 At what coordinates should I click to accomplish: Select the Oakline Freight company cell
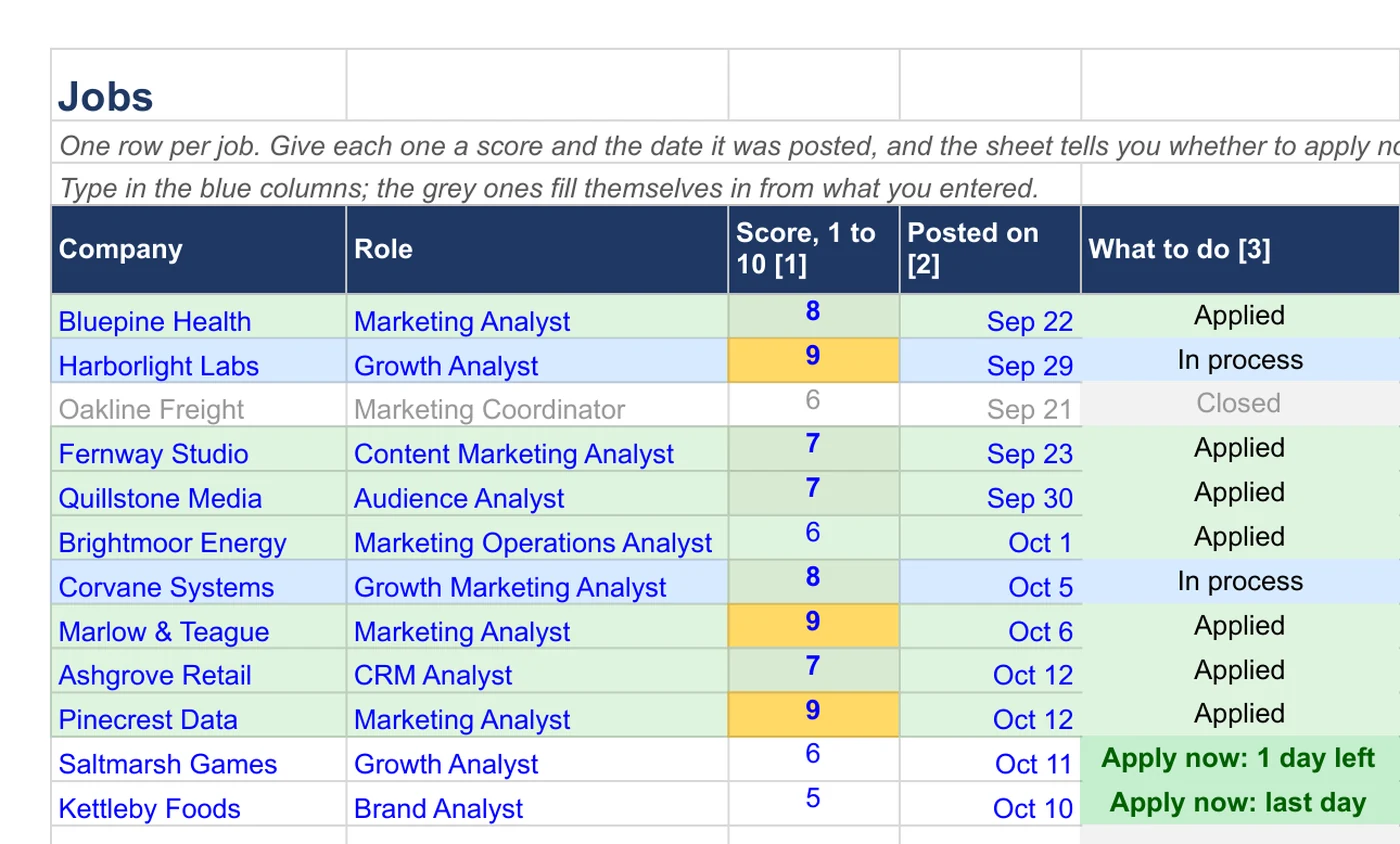click(x=199, y=404)
